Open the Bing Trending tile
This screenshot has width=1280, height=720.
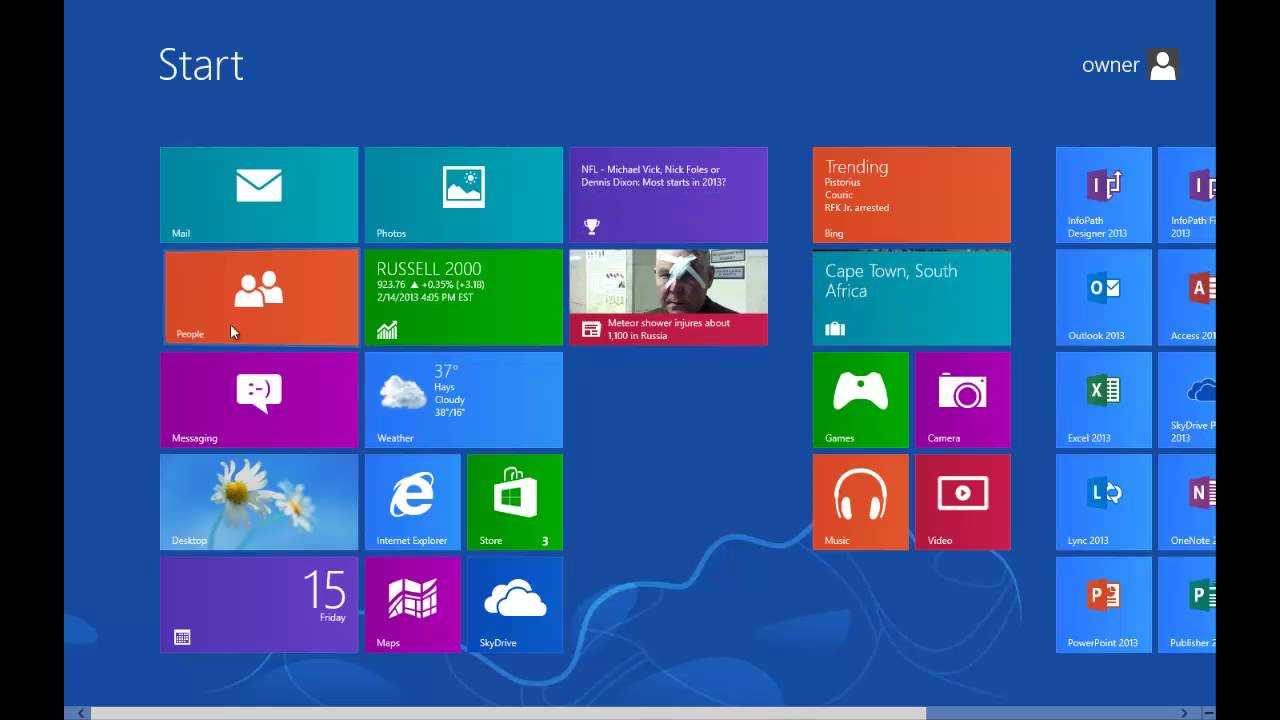(911, 195)
